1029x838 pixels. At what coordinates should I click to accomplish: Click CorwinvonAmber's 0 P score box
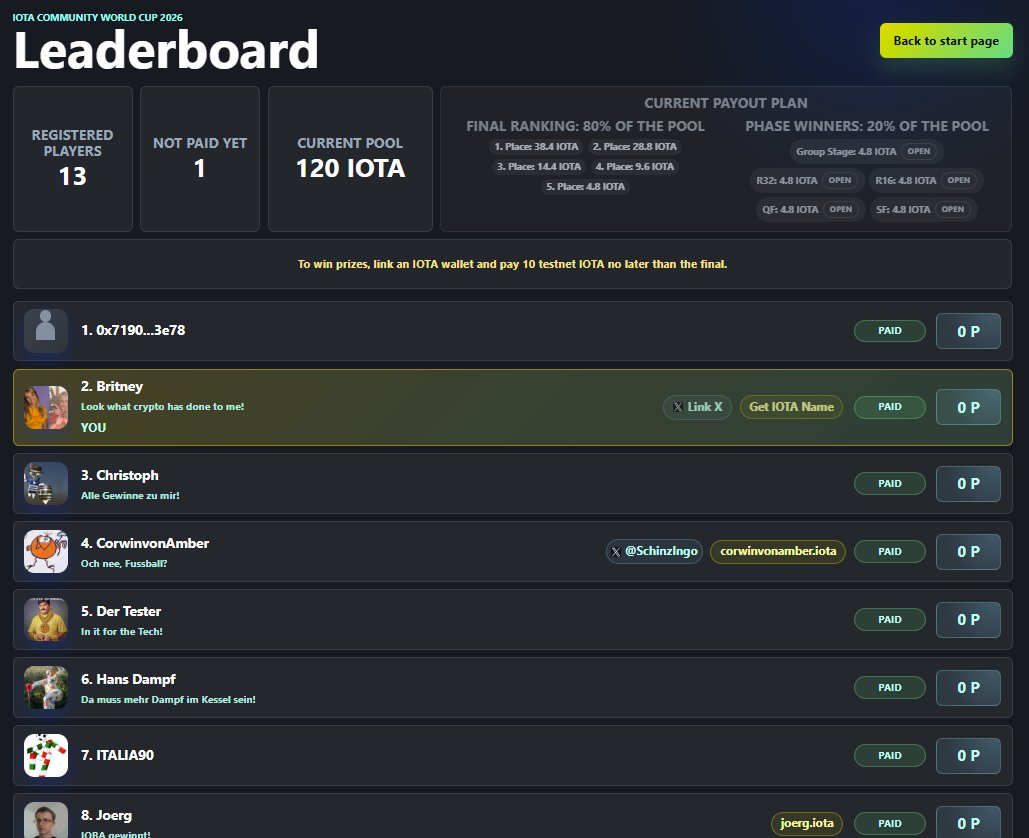[968, 552]
